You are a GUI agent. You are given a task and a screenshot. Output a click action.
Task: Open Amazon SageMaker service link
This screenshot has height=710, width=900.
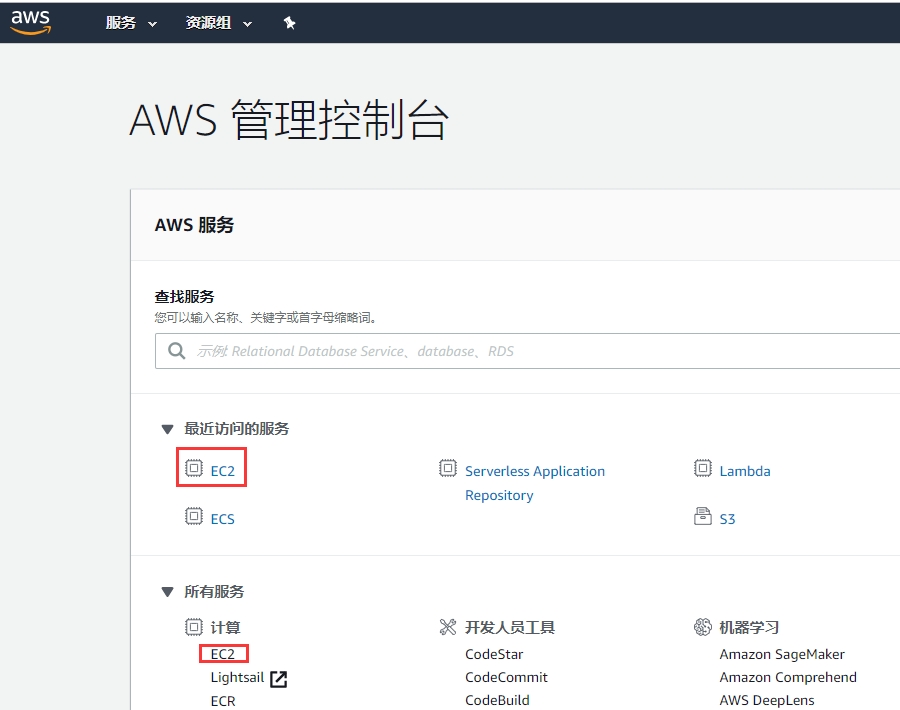click(781, 654)
